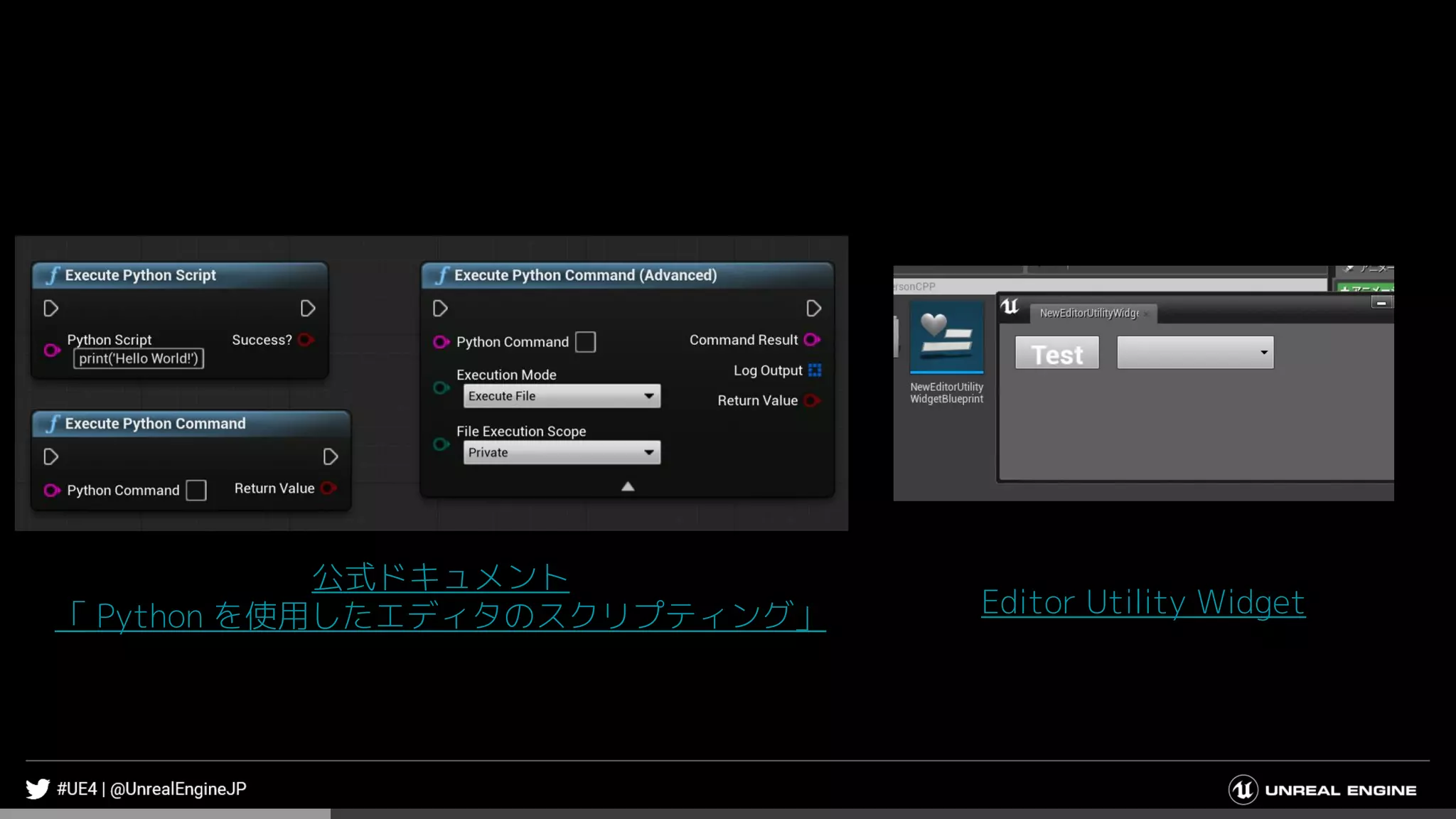The height and width of the screenshot is (819, 1456).
Task: Open the Execution Mode Execute File dropdown
Action: tap(562, 396)
